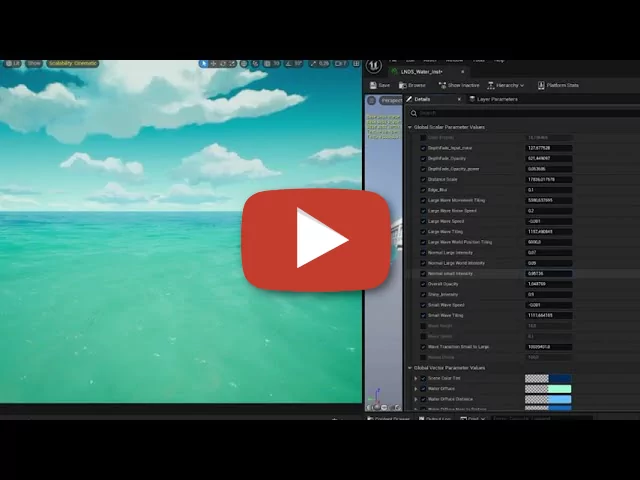Close the Details tab
The width and height of the screenshot is (640, 480).
coord(459,99)
